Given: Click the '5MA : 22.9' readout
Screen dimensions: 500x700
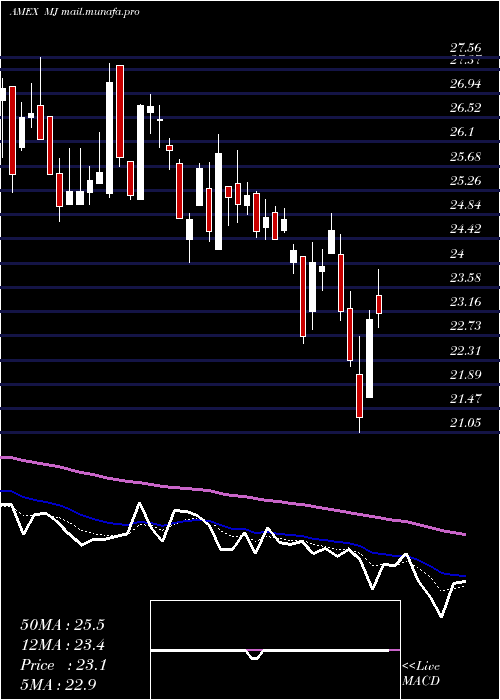Looking at the screenshot, I should coord(59,685).
